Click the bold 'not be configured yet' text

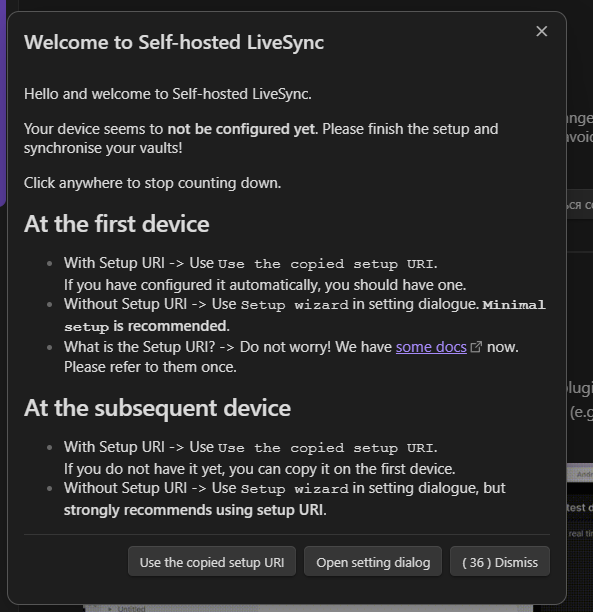241,129
